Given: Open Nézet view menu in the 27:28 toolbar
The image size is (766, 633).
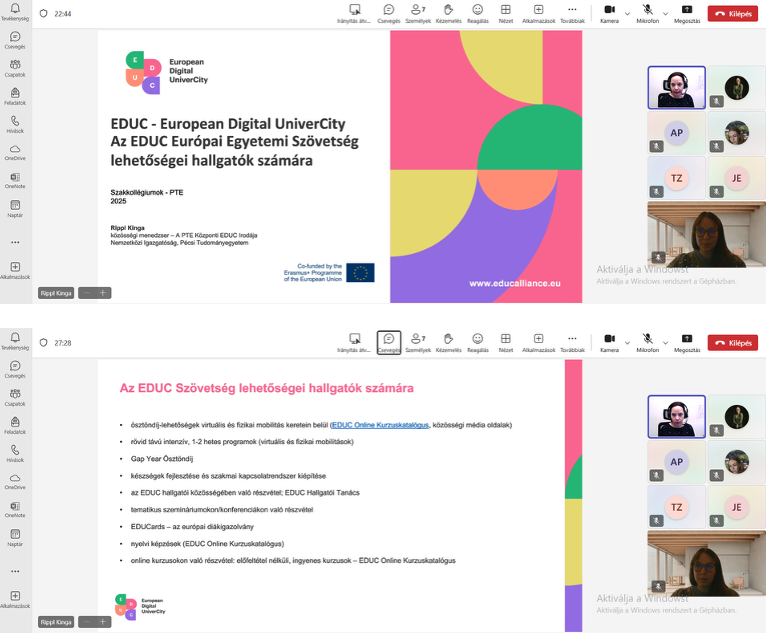Looking at the screenshot, I should [x=506, y=343].
